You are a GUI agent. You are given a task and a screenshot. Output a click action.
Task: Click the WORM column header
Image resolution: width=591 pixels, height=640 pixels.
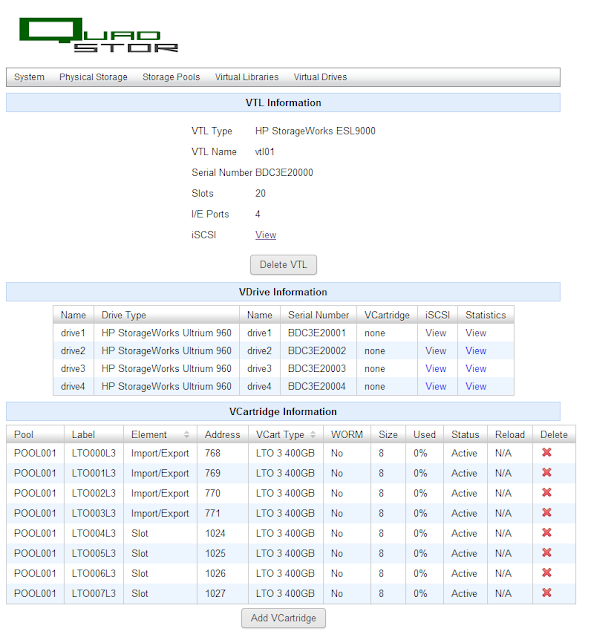[x=347, y=435]
